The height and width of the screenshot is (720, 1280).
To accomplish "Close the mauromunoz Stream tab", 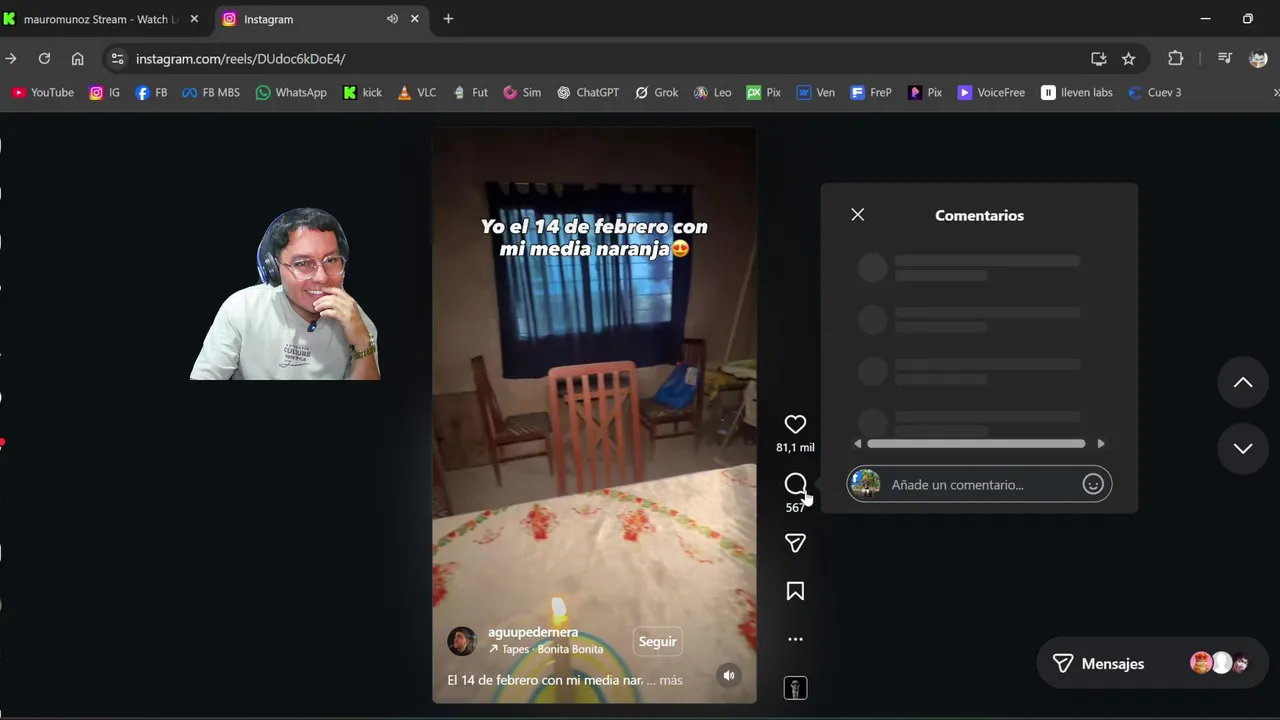I will point(194,19).
